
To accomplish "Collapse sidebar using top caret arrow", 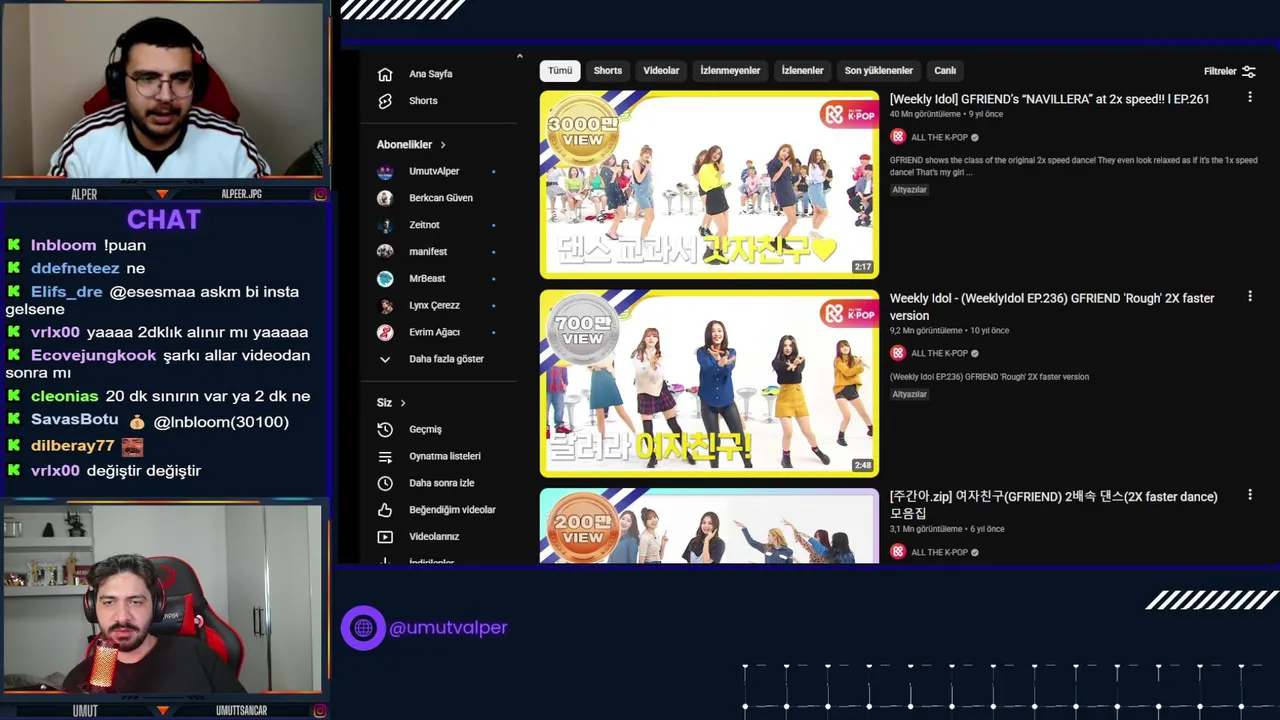I will 519,56.
